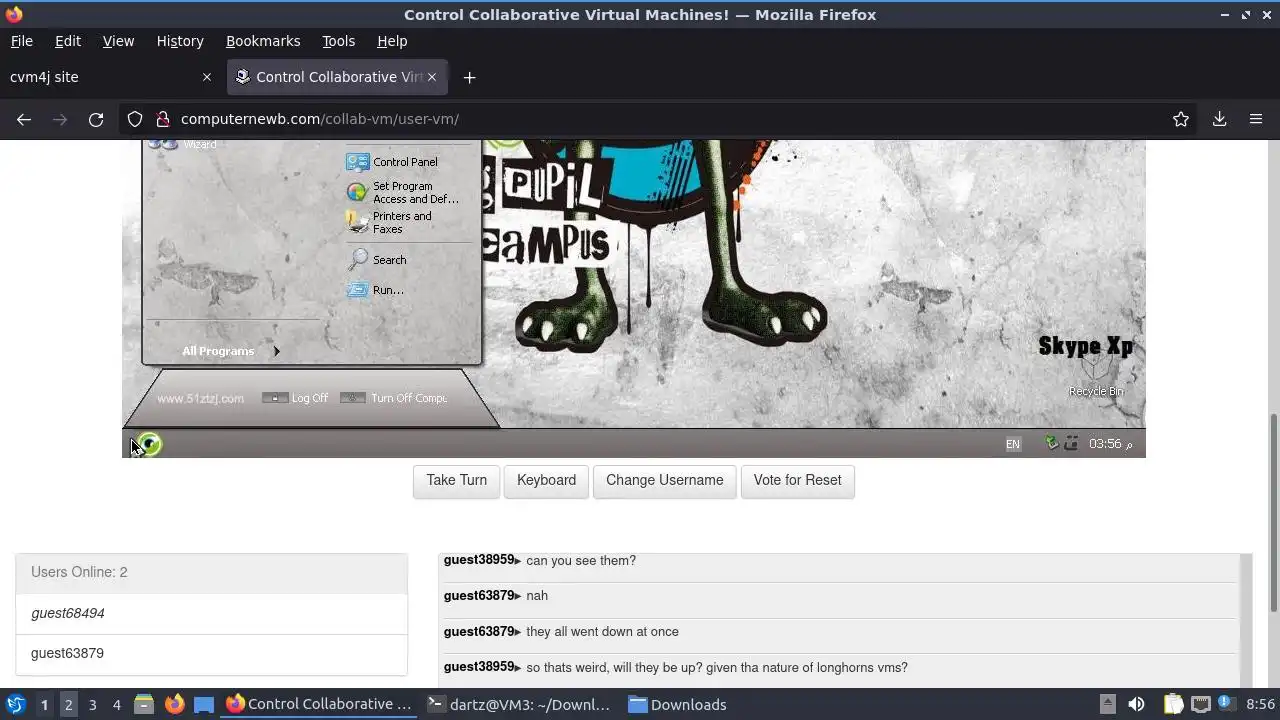The image size is (1280, 720).
Task: Click chat message "they all went down at once"
Action: point(602,632)
